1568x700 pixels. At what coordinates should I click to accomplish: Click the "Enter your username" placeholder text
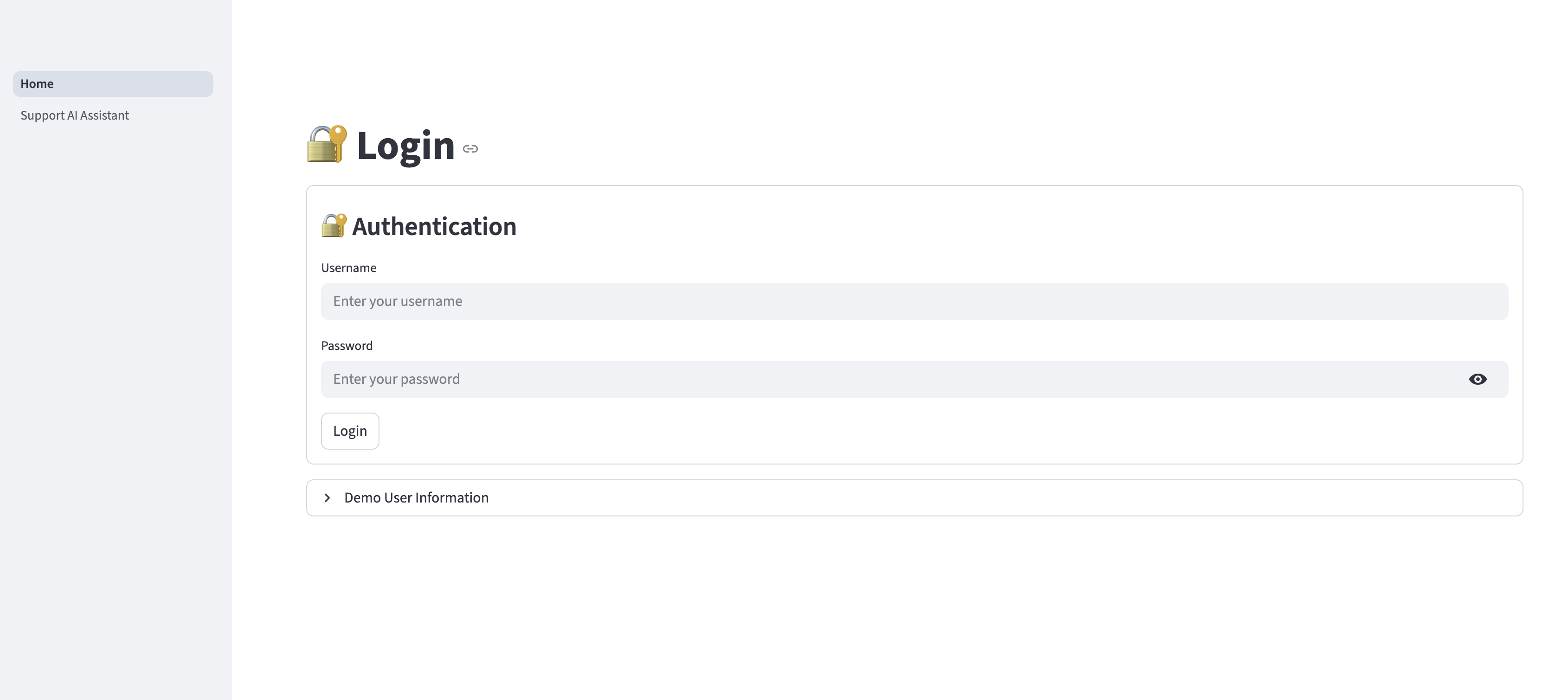coord(398,302)
